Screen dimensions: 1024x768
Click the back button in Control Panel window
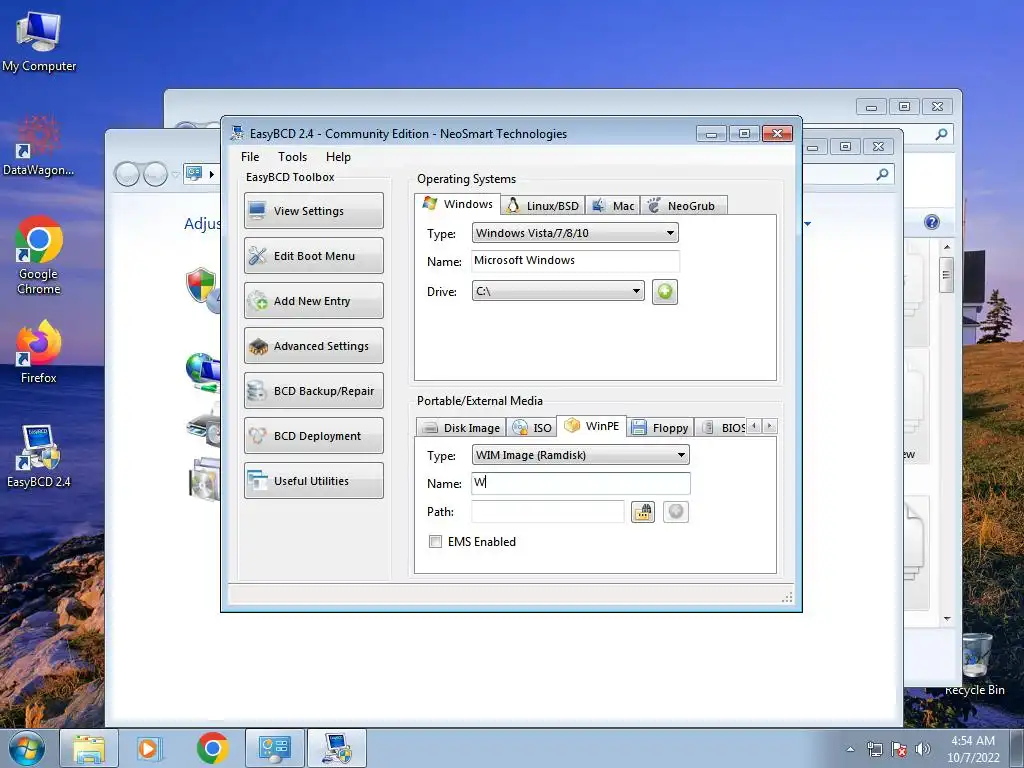coord(127,174)
